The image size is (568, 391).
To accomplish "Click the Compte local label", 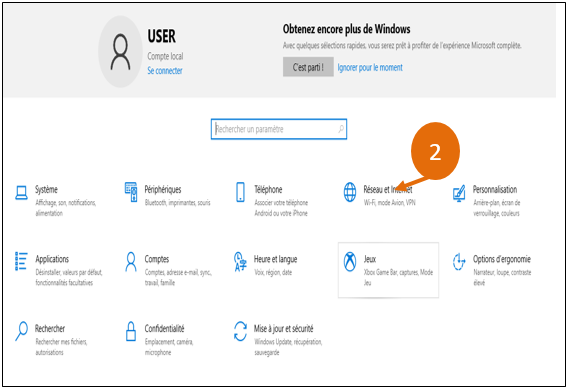I will (x=165, y=56).
